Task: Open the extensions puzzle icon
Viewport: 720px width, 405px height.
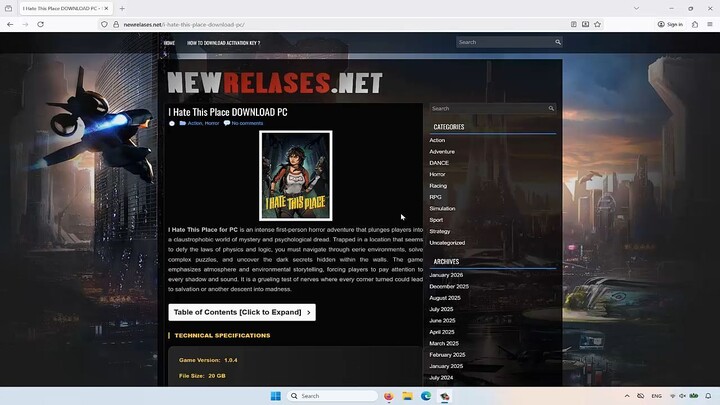Action: coord(695,24)
